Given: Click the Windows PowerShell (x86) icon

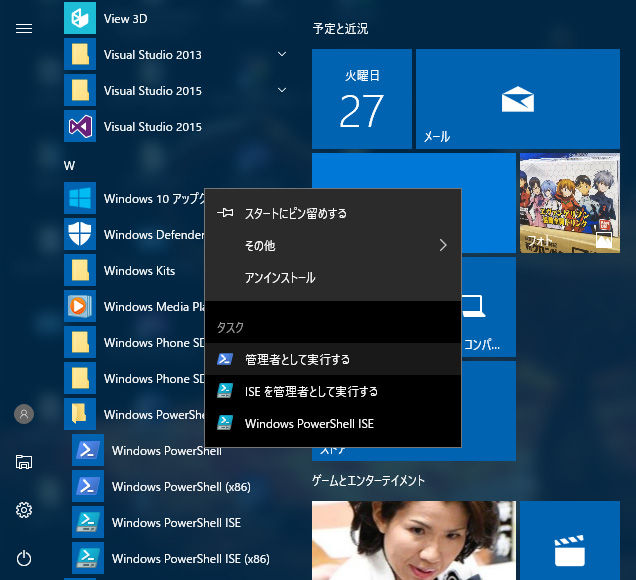Looking at the screenshot, I should [88, 486].
